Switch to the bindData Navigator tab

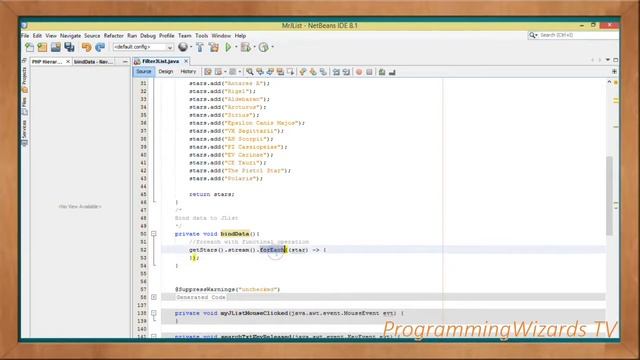click(93, 62)
